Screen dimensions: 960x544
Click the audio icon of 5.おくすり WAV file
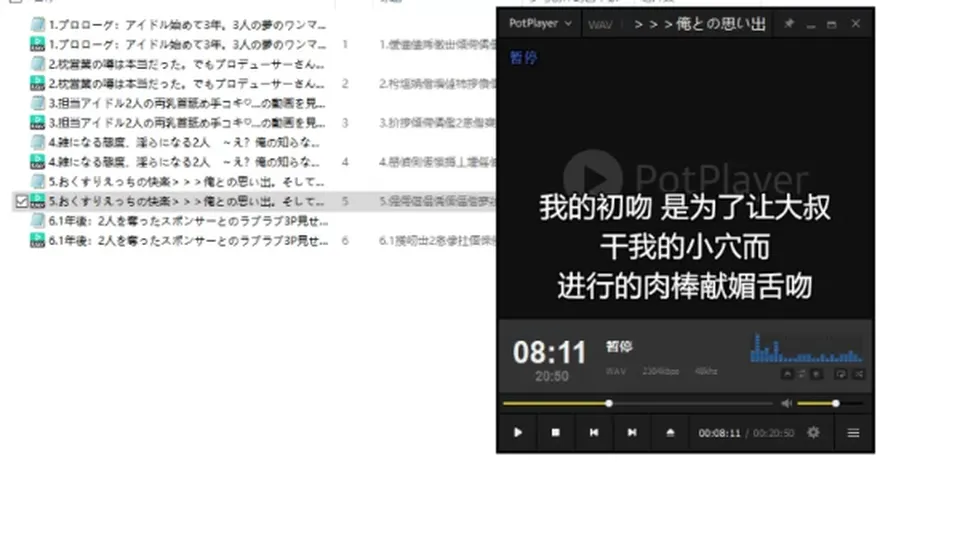(x=37, y=201)
